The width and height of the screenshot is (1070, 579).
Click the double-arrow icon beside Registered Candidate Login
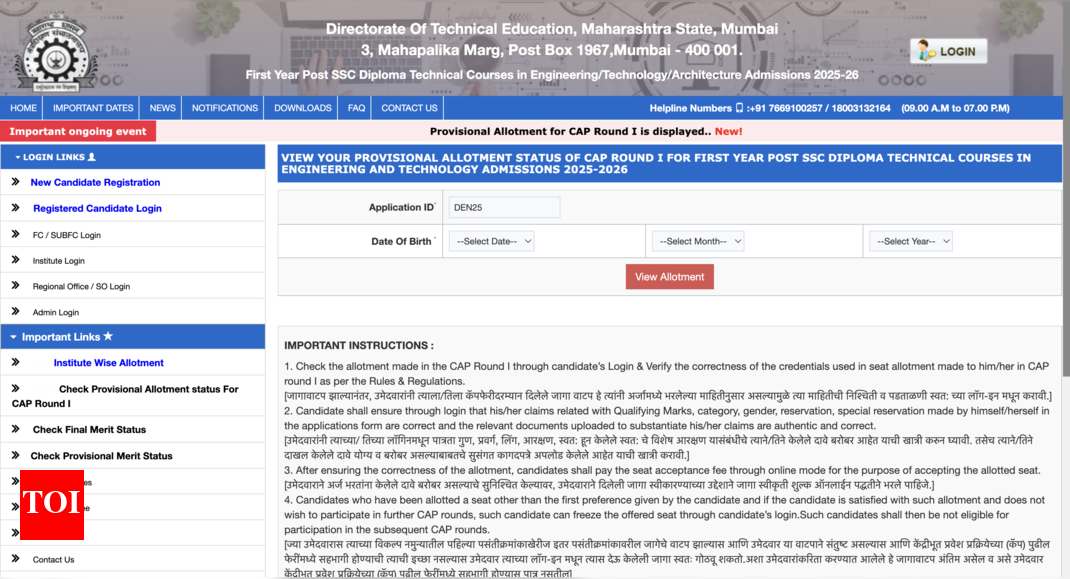coord(16,208)
